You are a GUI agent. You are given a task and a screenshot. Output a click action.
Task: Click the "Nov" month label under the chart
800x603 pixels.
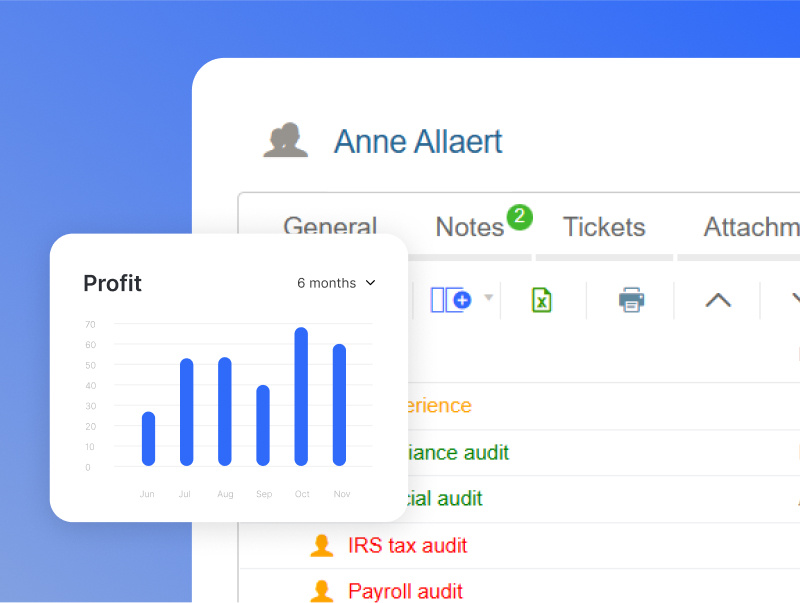[x=342, y=494]
